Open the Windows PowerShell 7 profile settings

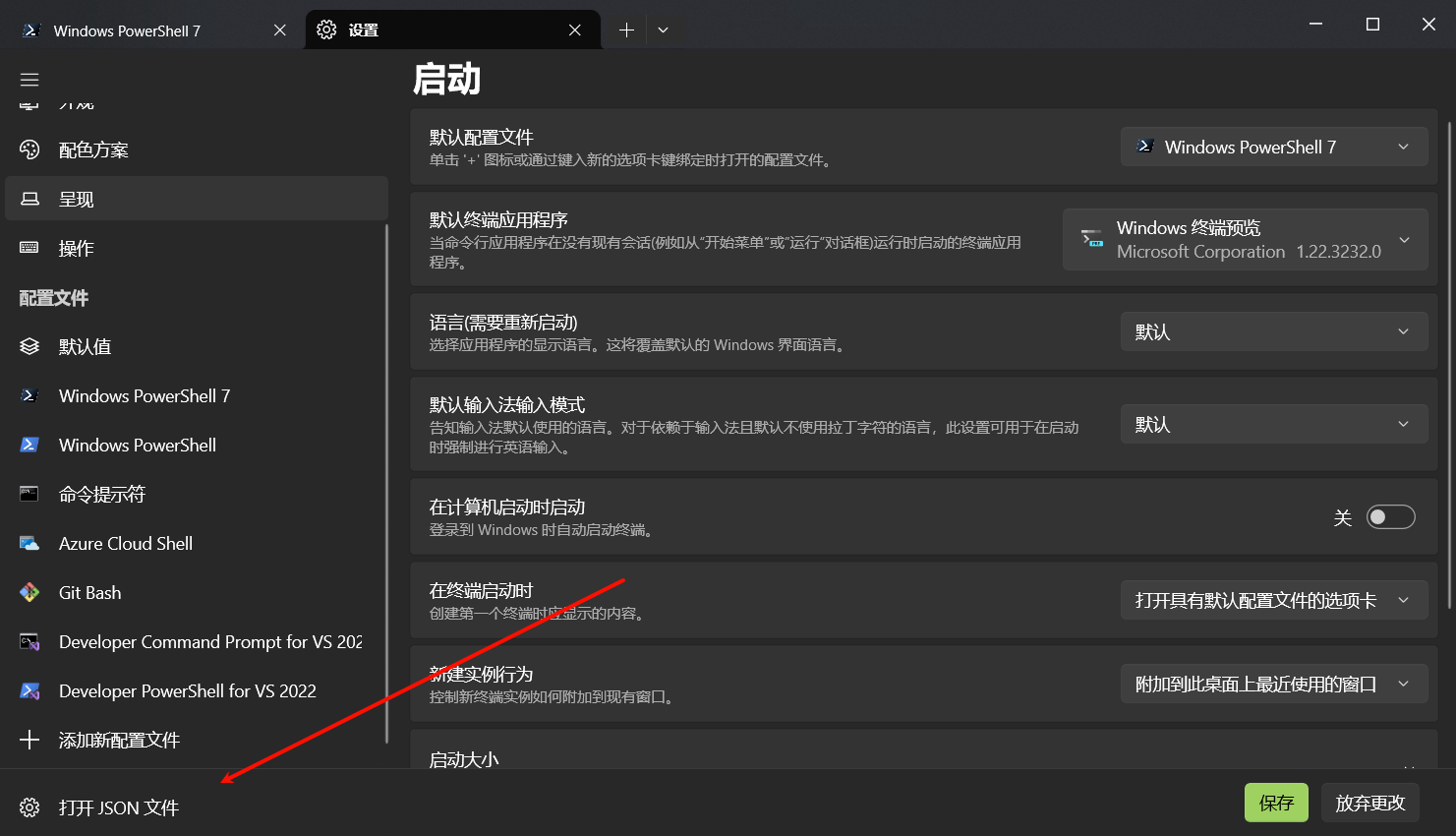click(x=144, y=395)
